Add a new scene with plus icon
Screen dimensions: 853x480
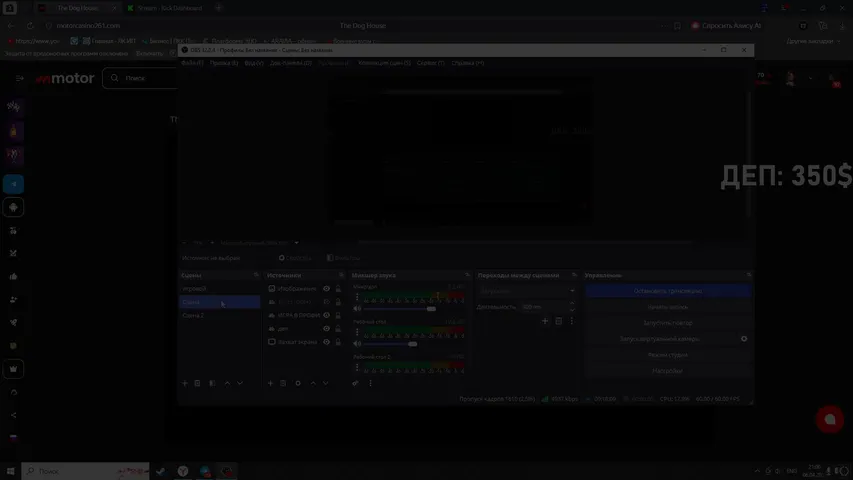[x=185, y=383]
